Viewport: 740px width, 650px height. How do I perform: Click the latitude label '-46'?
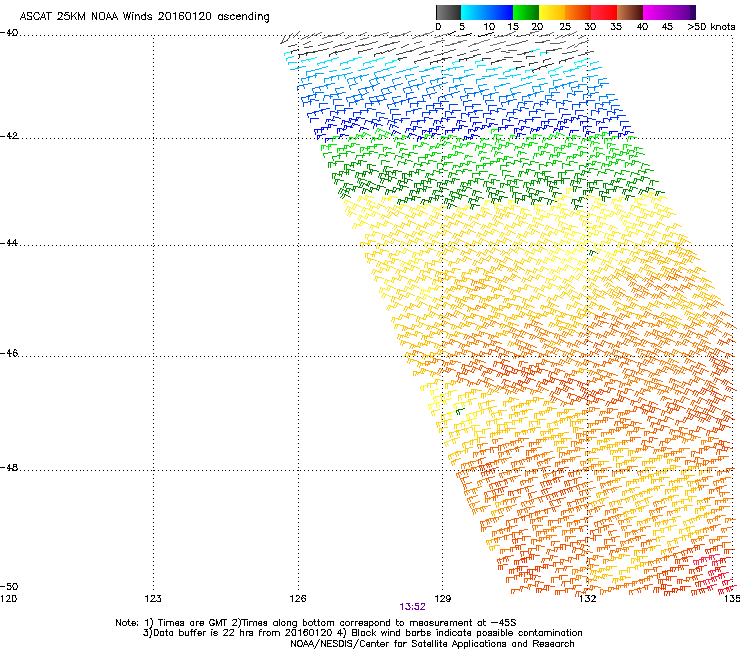tap(9, 354)
